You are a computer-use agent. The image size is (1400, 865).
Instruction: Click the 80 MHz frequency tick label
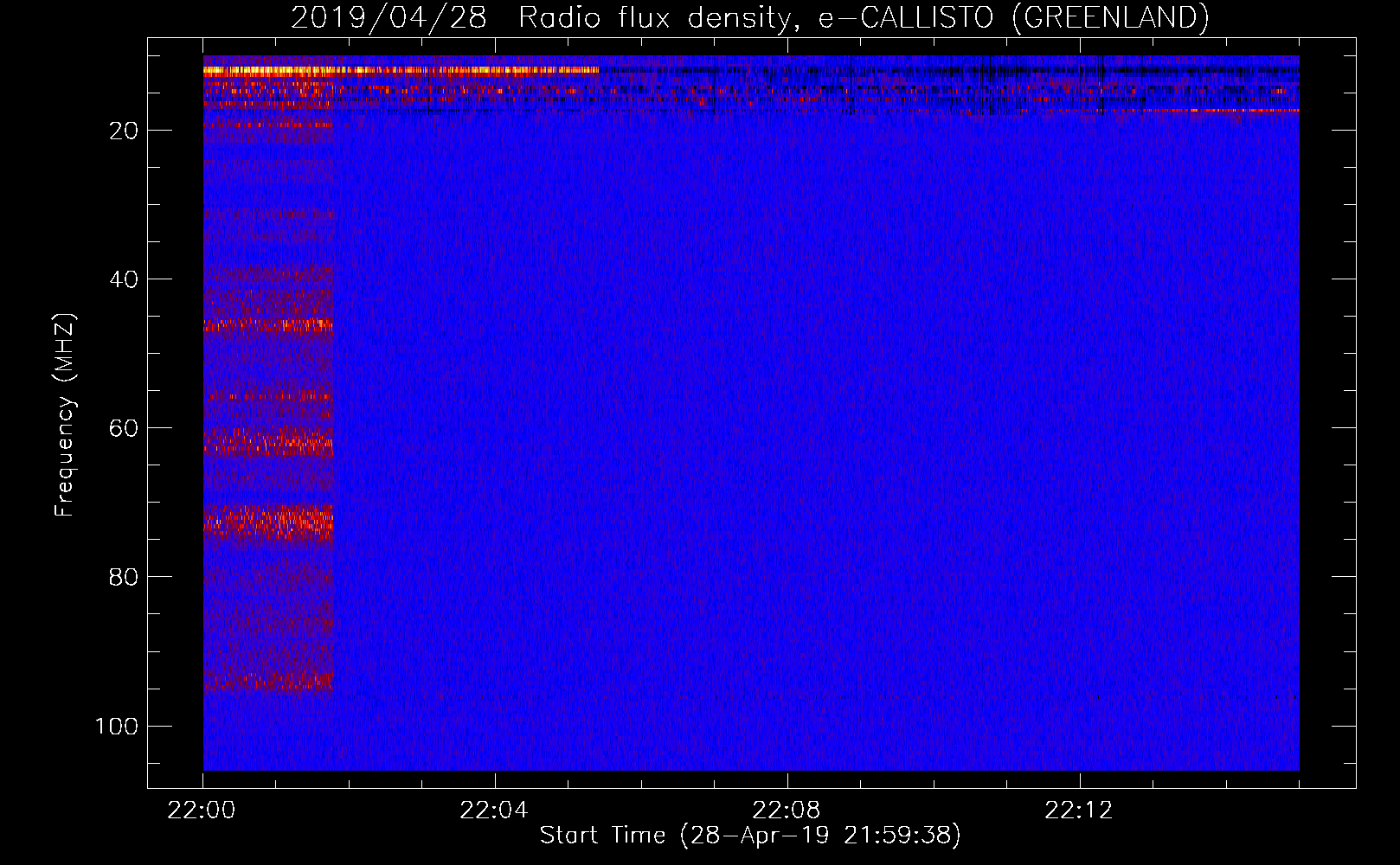coord(124,577)
